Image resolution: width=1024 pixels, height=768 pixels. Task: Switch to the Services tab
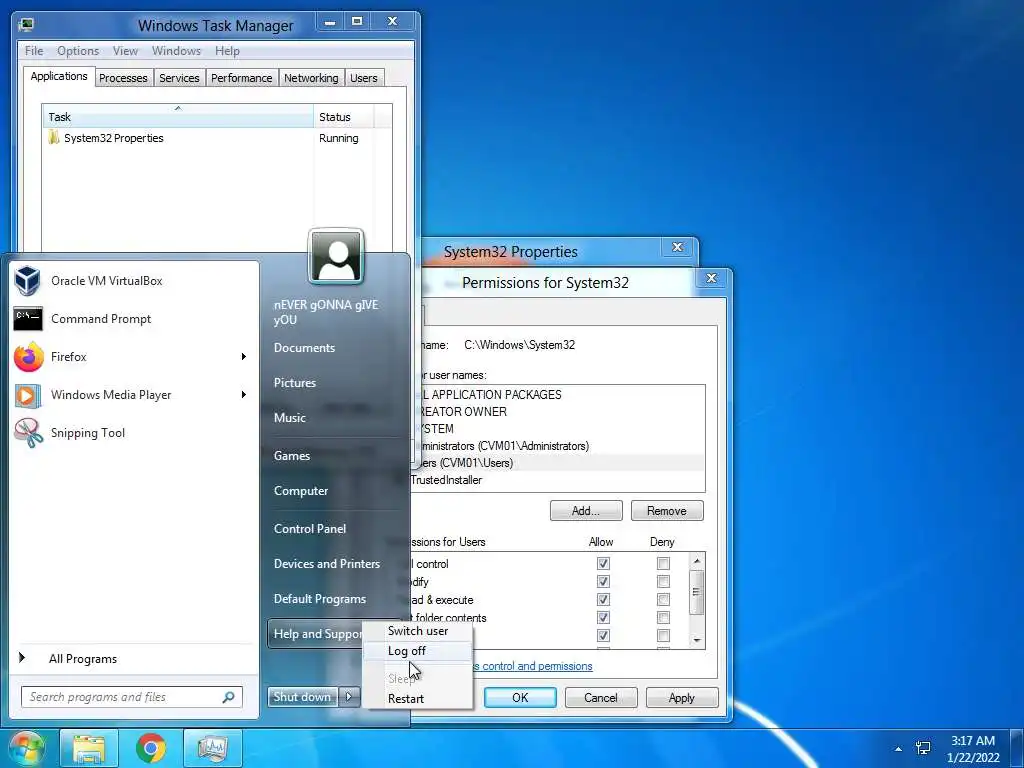[180, 78]
